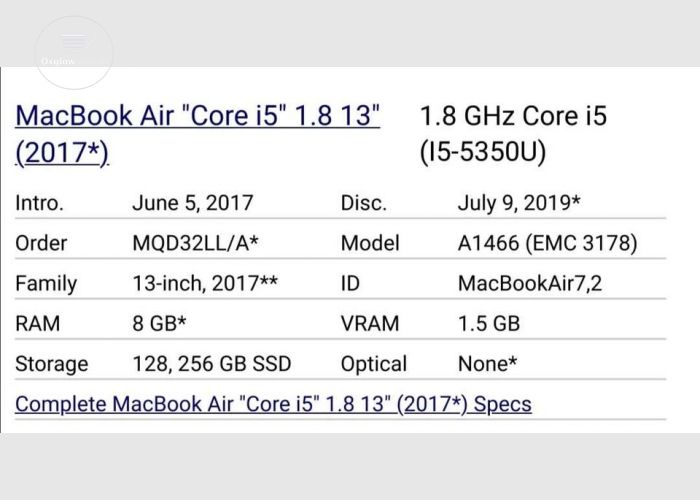Click the model value "A1466 (EMC 3178)"

[x=548, y=243]
